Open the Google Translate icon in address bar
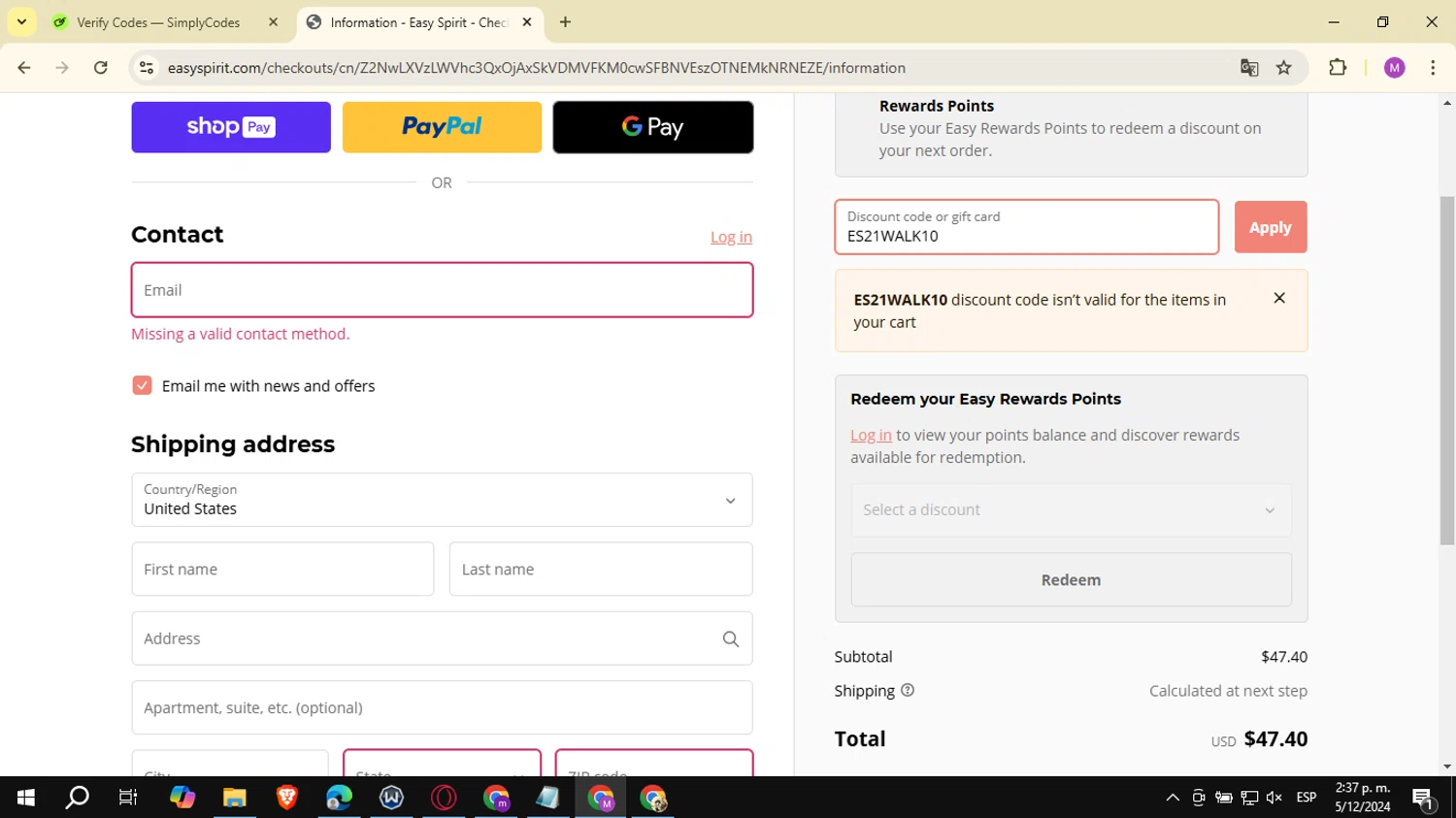 (1249, 68)
